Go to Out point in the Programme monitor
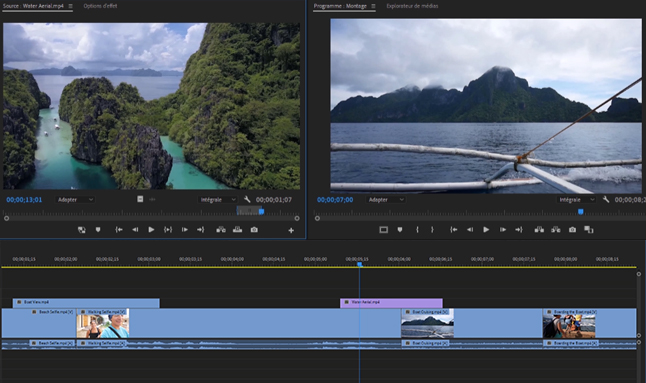 coord(519,230)
